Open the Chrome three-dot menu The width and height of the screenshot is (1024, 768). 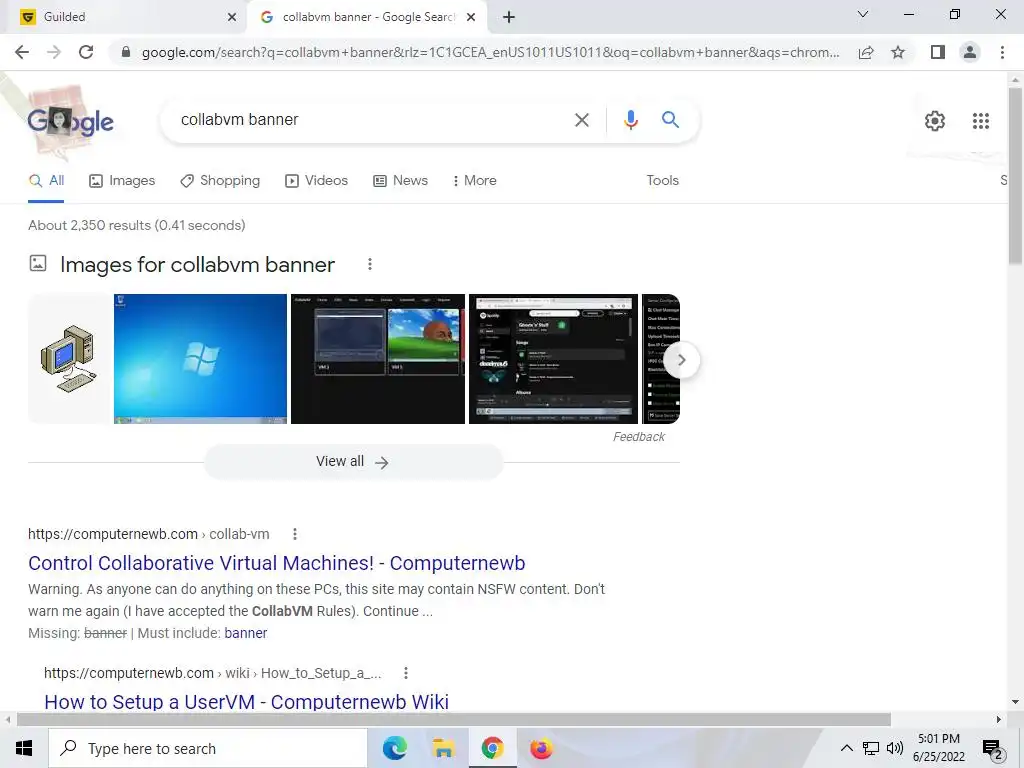point(1002,52)
